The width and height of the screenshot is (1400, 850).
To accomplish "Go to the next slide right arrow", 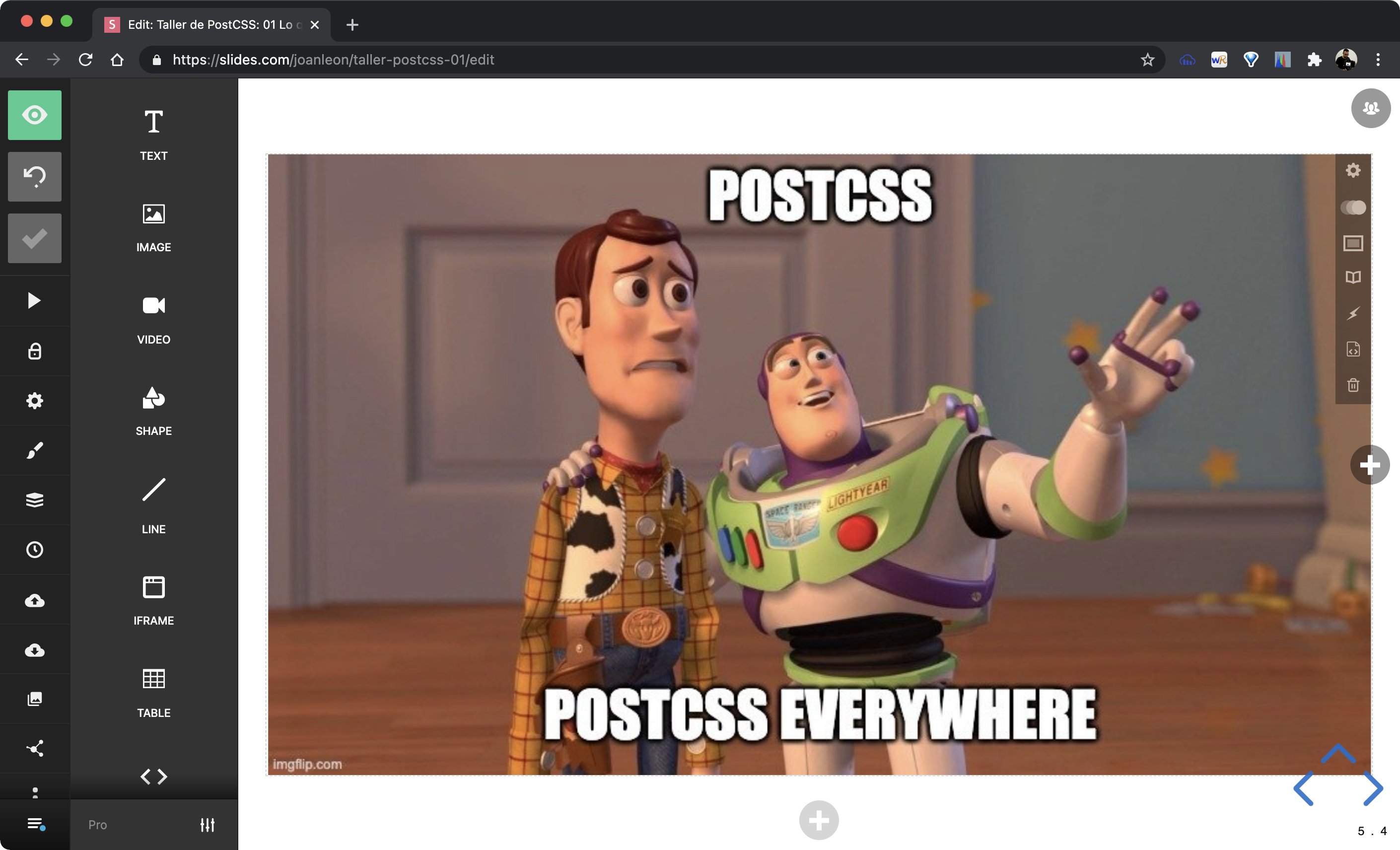I will [x=1373, y=788].
